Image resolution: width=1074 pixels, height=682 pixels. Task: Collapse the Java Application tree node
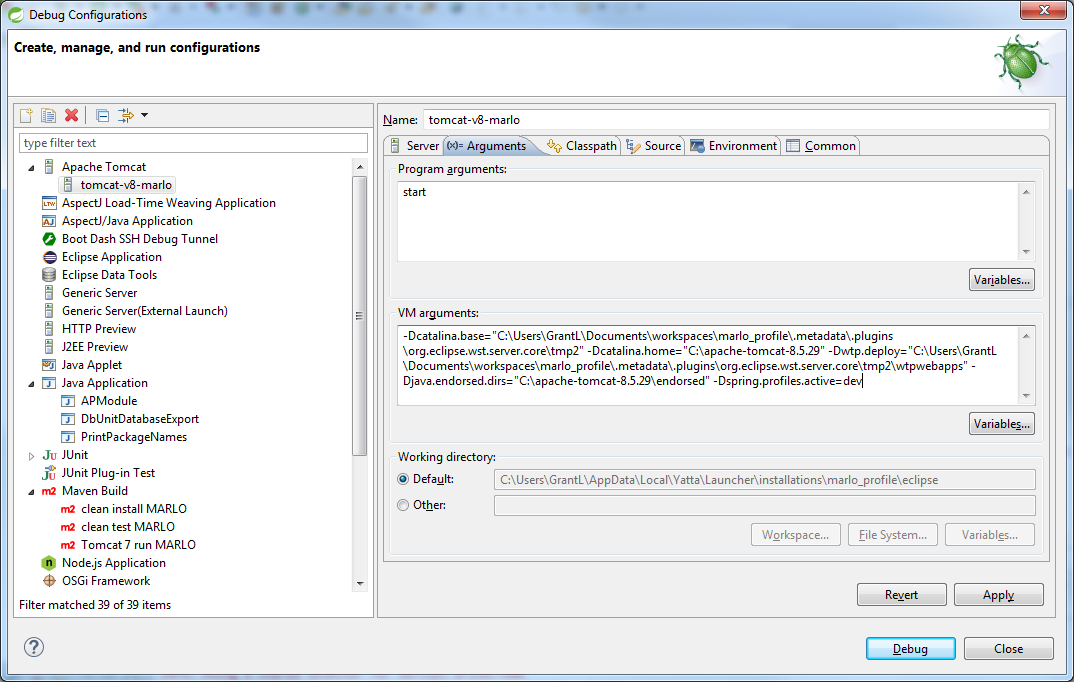pyautogui.click(x=32, y=383)
